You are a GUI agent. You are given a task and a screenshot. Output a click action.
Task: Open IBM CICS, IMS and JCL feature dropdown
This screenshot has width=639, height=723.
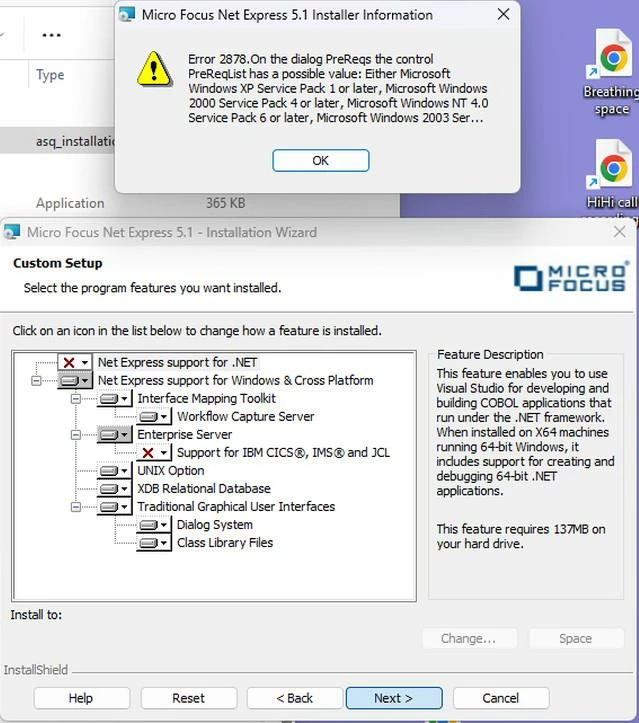[x=154, y=452]
